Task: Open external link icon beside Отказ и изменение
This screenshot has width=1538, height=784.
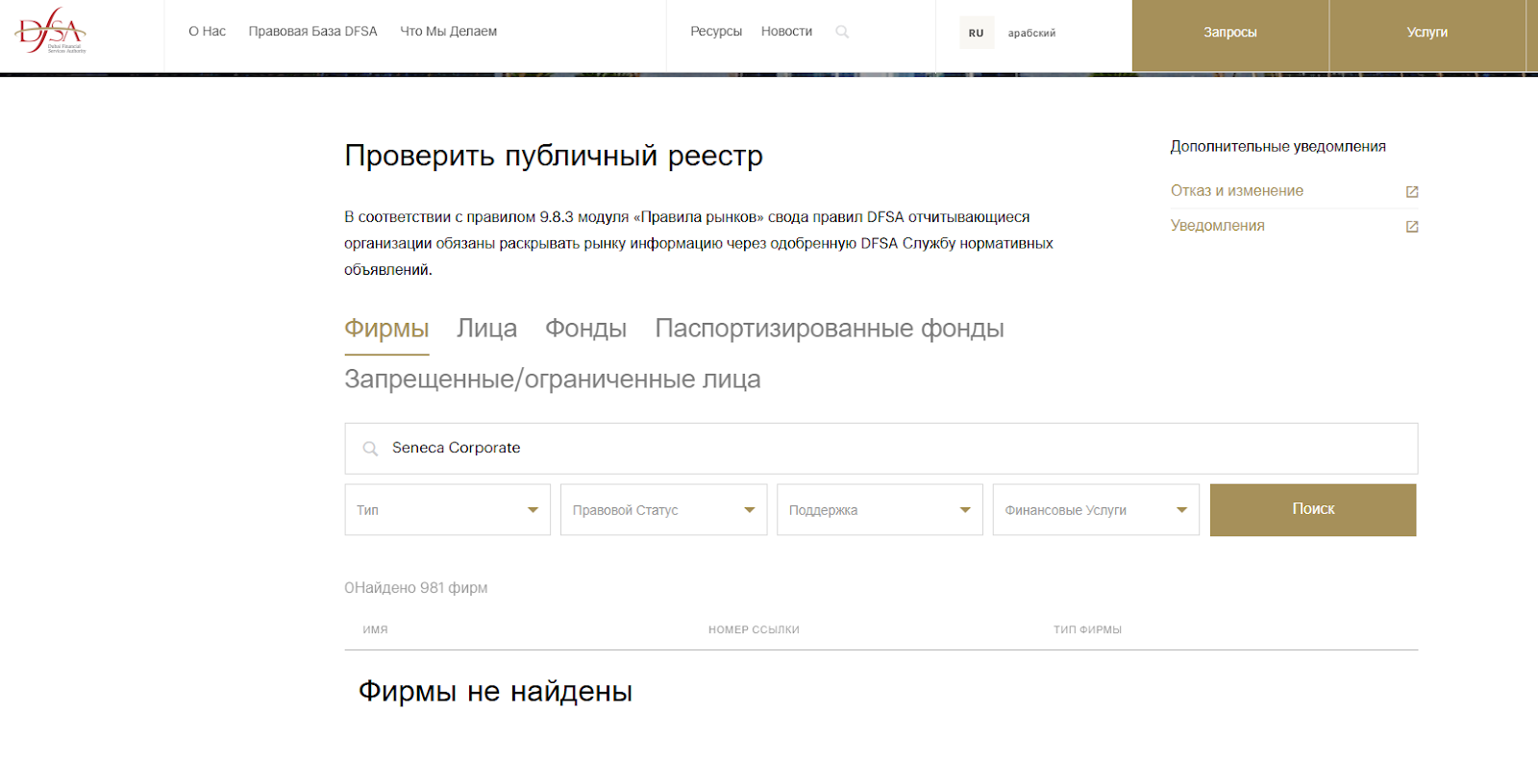Action: pyautogui.click(x=1412, y=191)
